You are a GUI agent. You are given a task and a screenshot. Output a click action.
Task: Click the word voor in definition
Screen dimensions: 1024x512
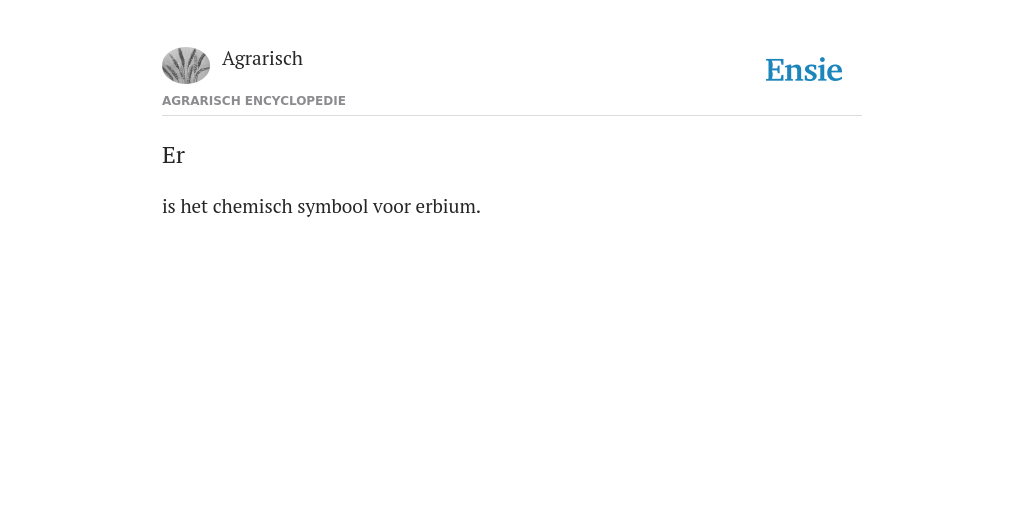(x=392, y=207)
